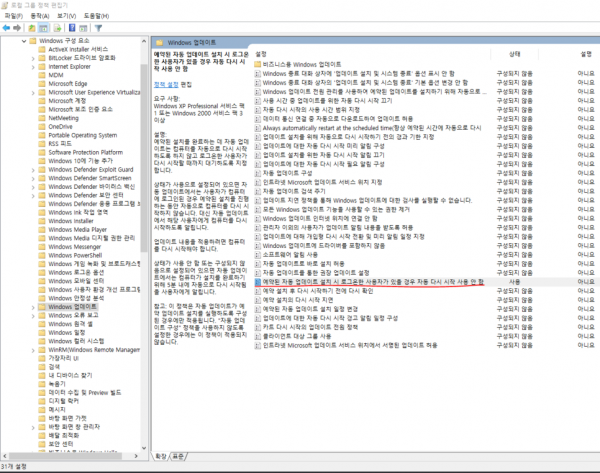Click the policy icon next to 클라이언트 대상 그룹 사용
Viewport: 600px width, 473px height.
pyautogui.click(x=258, y=336)
